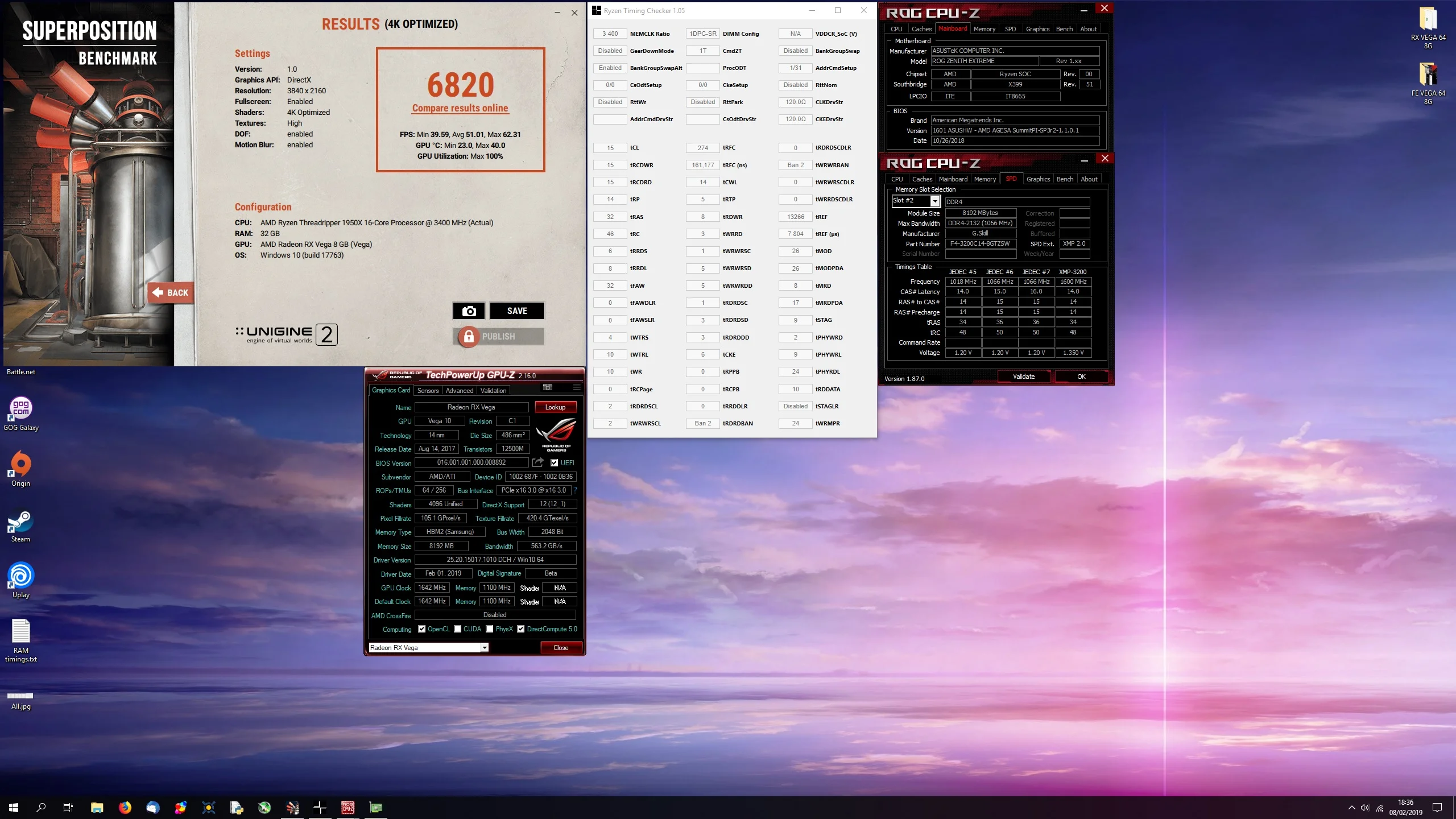Open the Origin desktop shortcut
This screenshot has height=819, width=1456.
pyautogui.click(x=21, y=469)
